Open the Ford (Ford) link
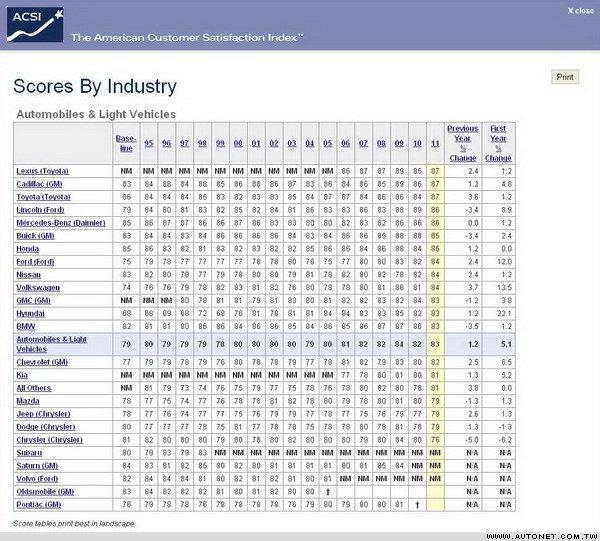The width and height of the screenshot is (600, 541). pyautogui.click(x=35, y=262)
